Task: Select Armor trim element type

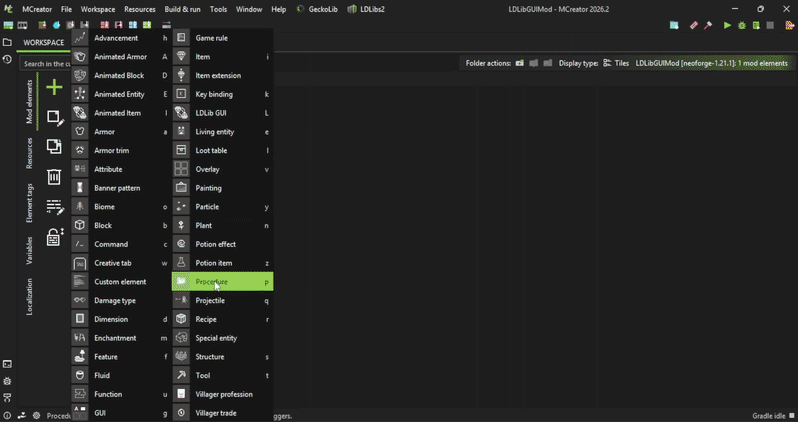Action: tap(121, 151)
